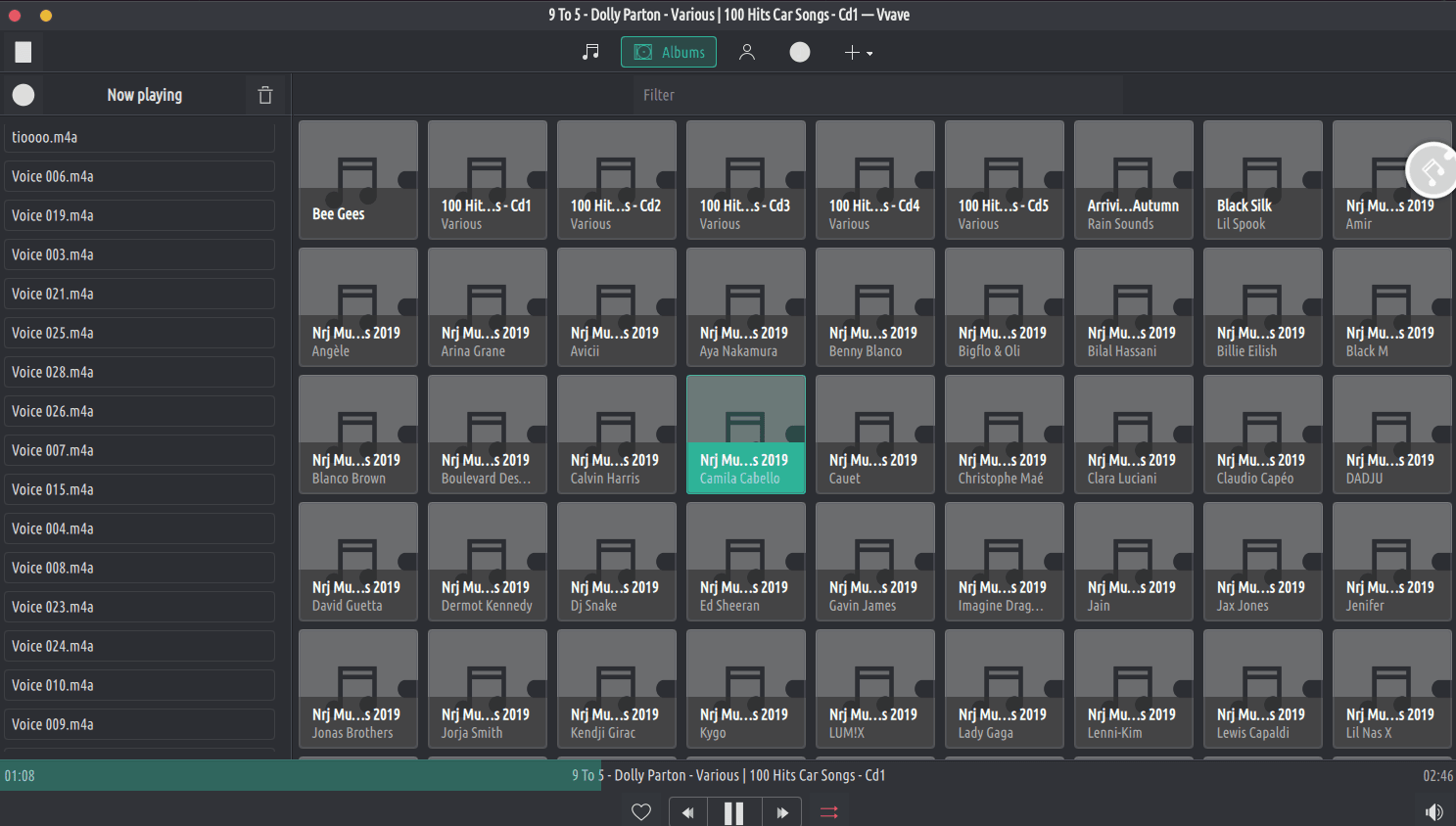The height and width of the screenshot is (826, 1456).
Task: Toggle favorite heart for current song
Action: (641, 812)
